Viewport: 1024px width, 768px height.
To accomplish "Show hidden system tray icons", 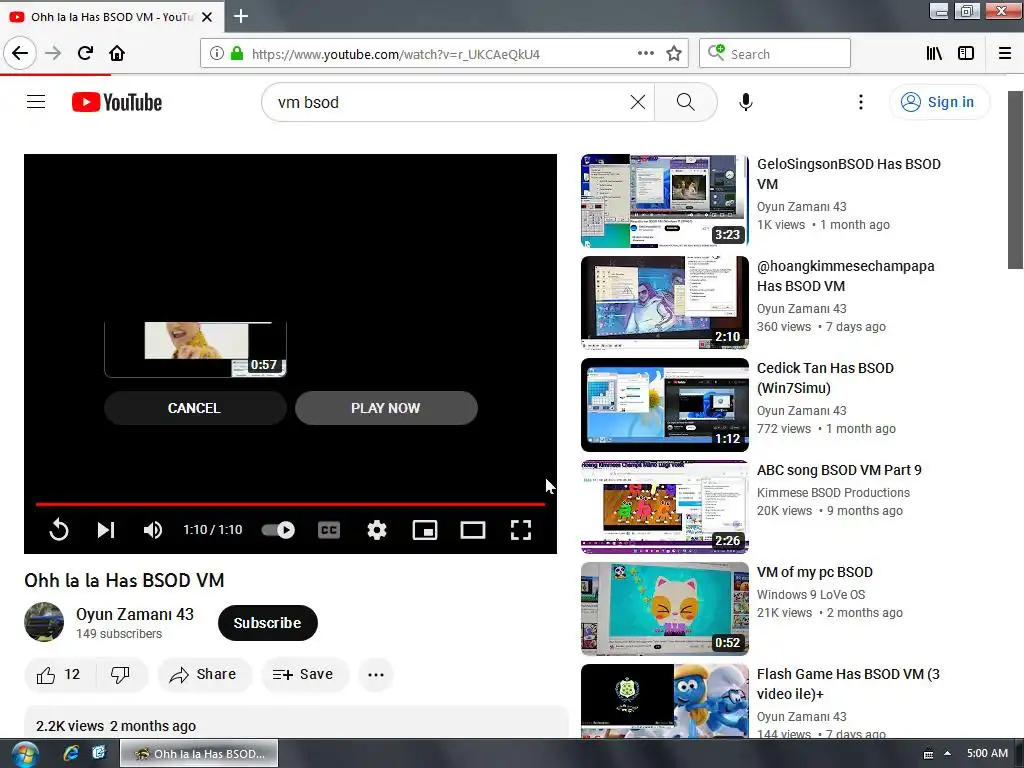I will (947, 754).
